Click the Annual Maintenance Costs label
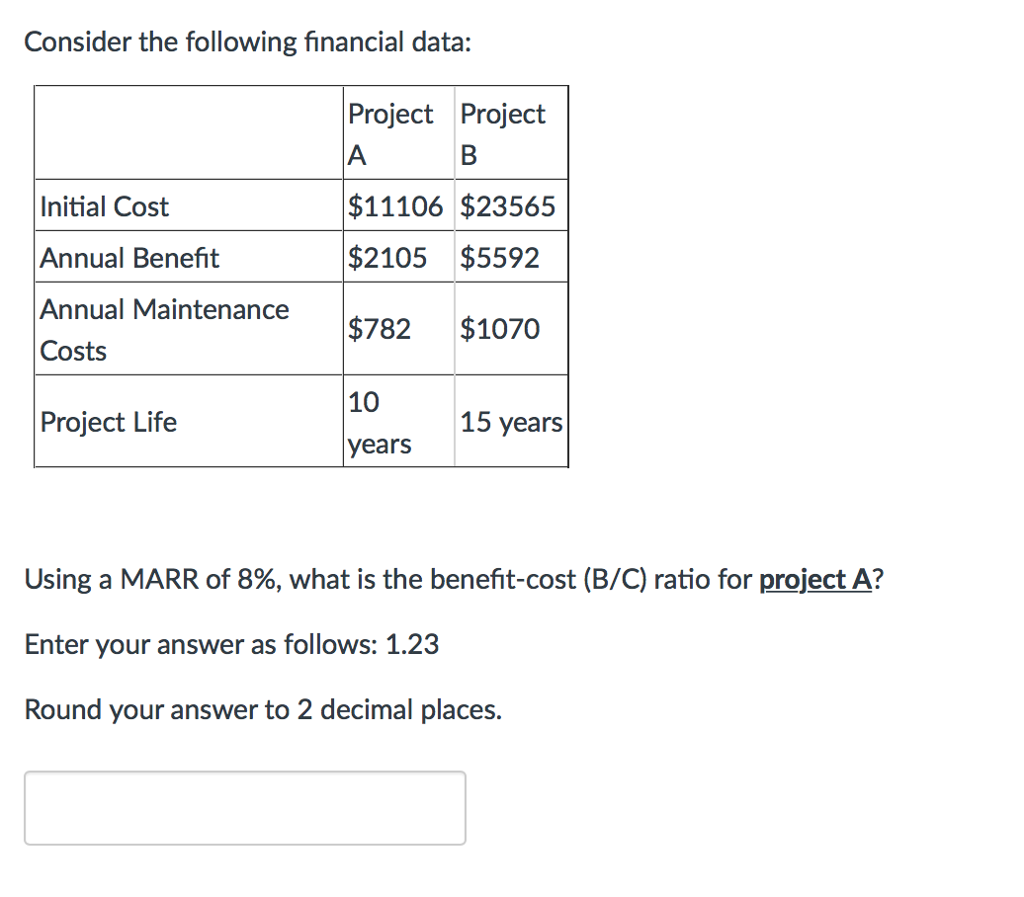Screen dimensions: 1024x897 pyautogui.click(x=163, y=329)
